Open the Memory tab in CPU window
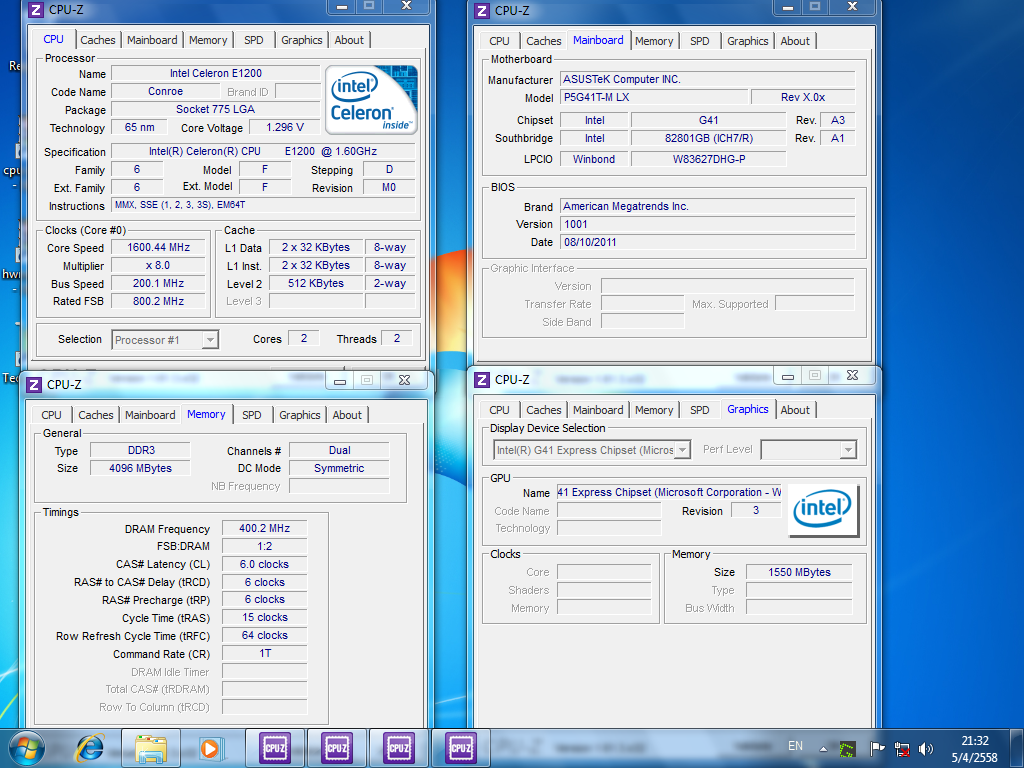 click(x=208, y=40)
